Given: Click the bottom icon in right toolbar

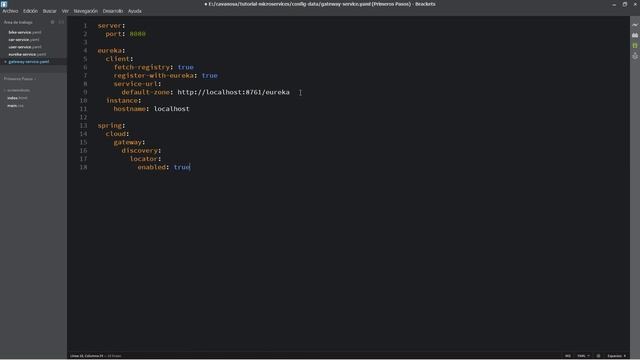Looking at the screenshot, I should click(x=635, y=56).
